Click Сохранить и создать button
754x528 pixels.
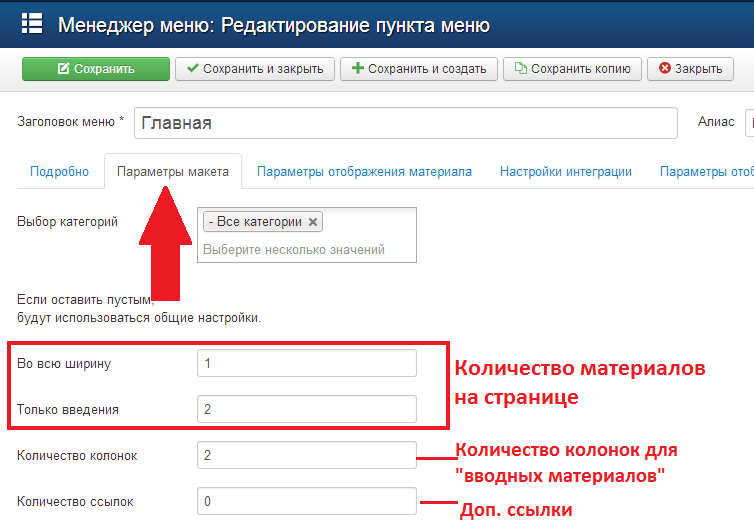point(418,69)
